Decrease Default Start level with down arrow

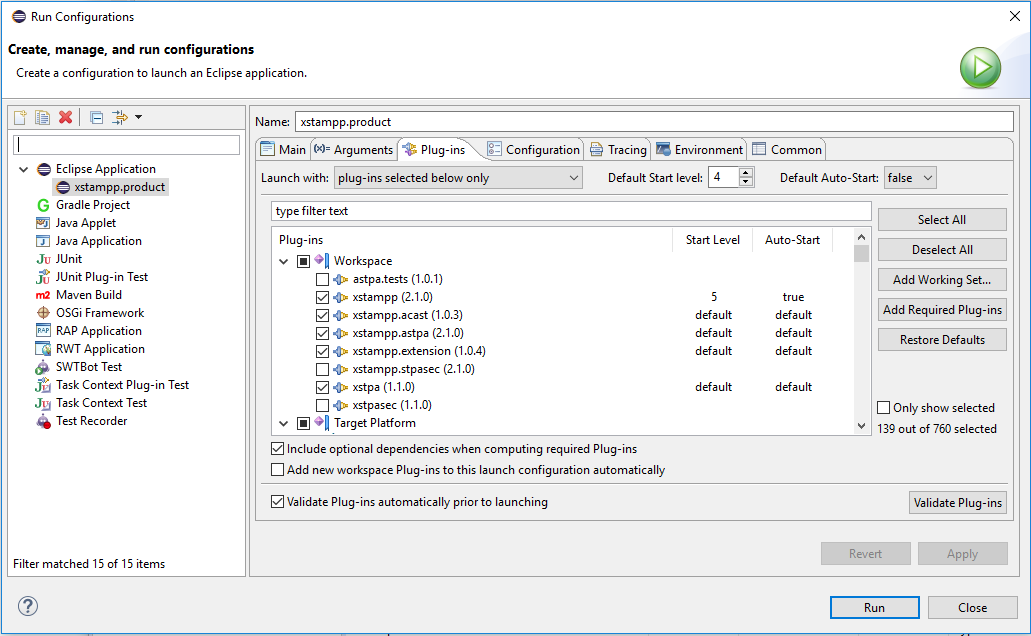click(x=746, y=182)
